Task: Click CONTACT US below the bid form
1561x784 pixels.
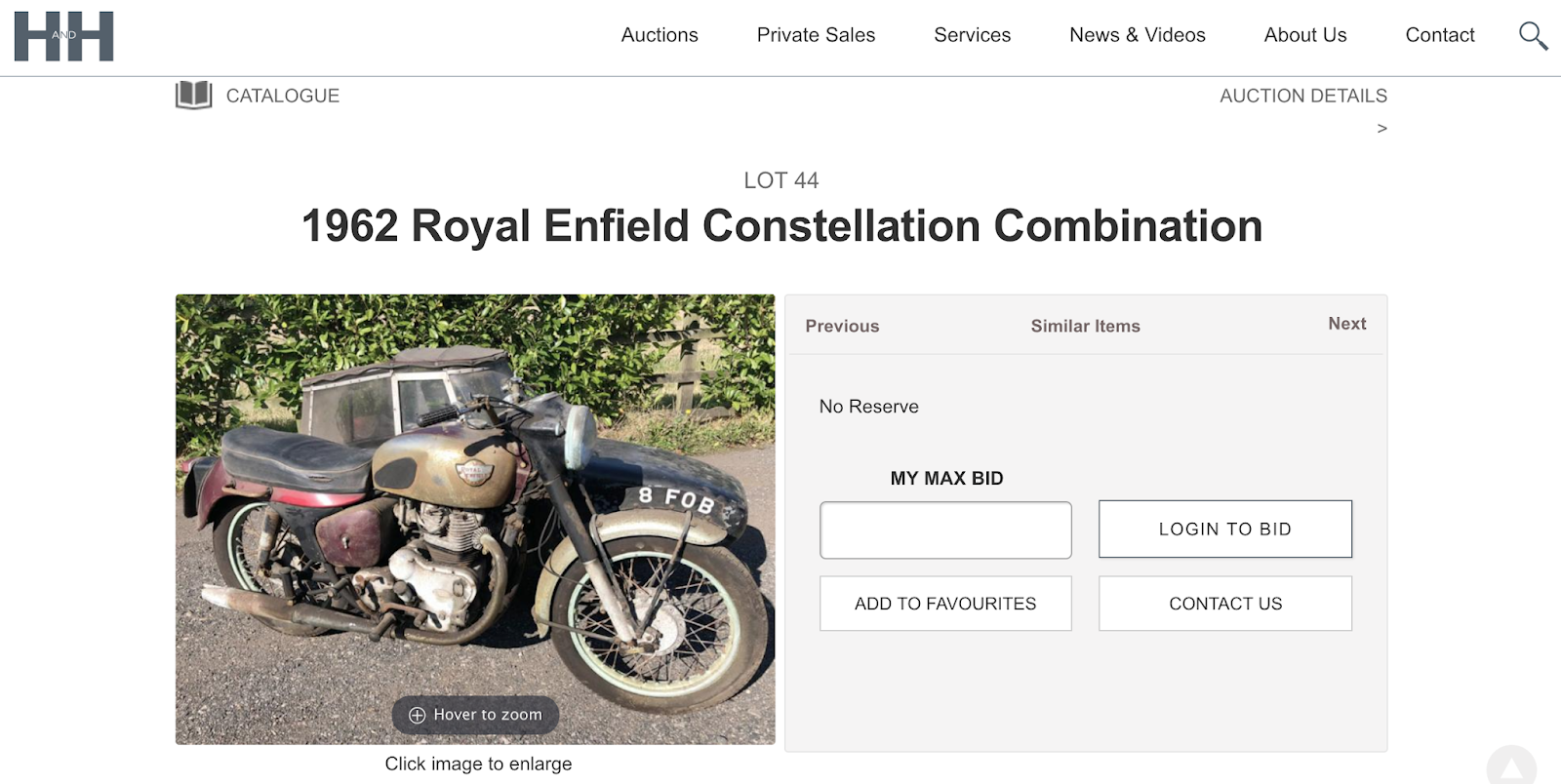Action: (x=1224, y=603)
